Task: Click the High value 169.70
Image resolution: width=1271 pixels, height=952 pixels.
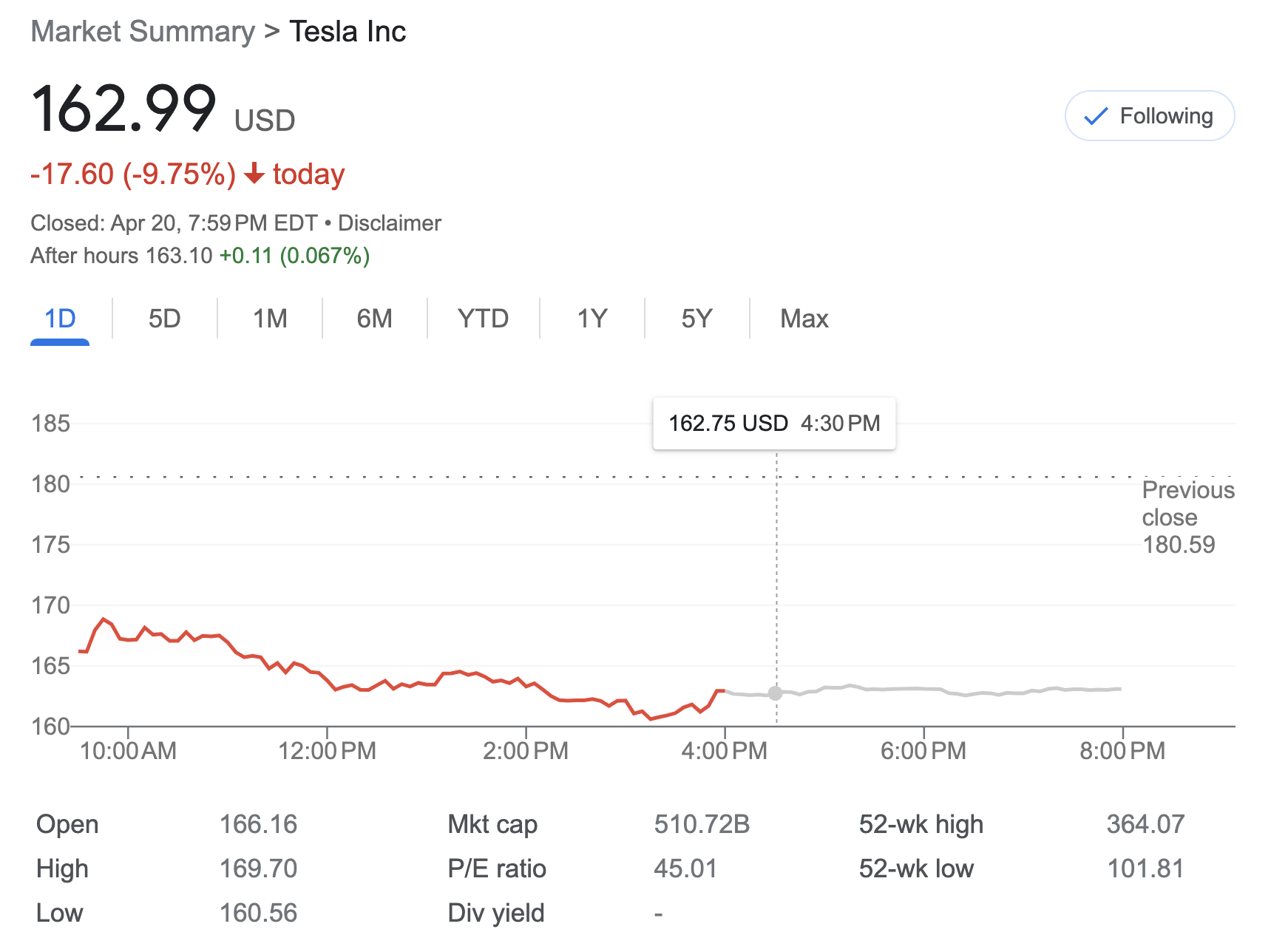Action: pyautogui.click(x=258, y=868)
